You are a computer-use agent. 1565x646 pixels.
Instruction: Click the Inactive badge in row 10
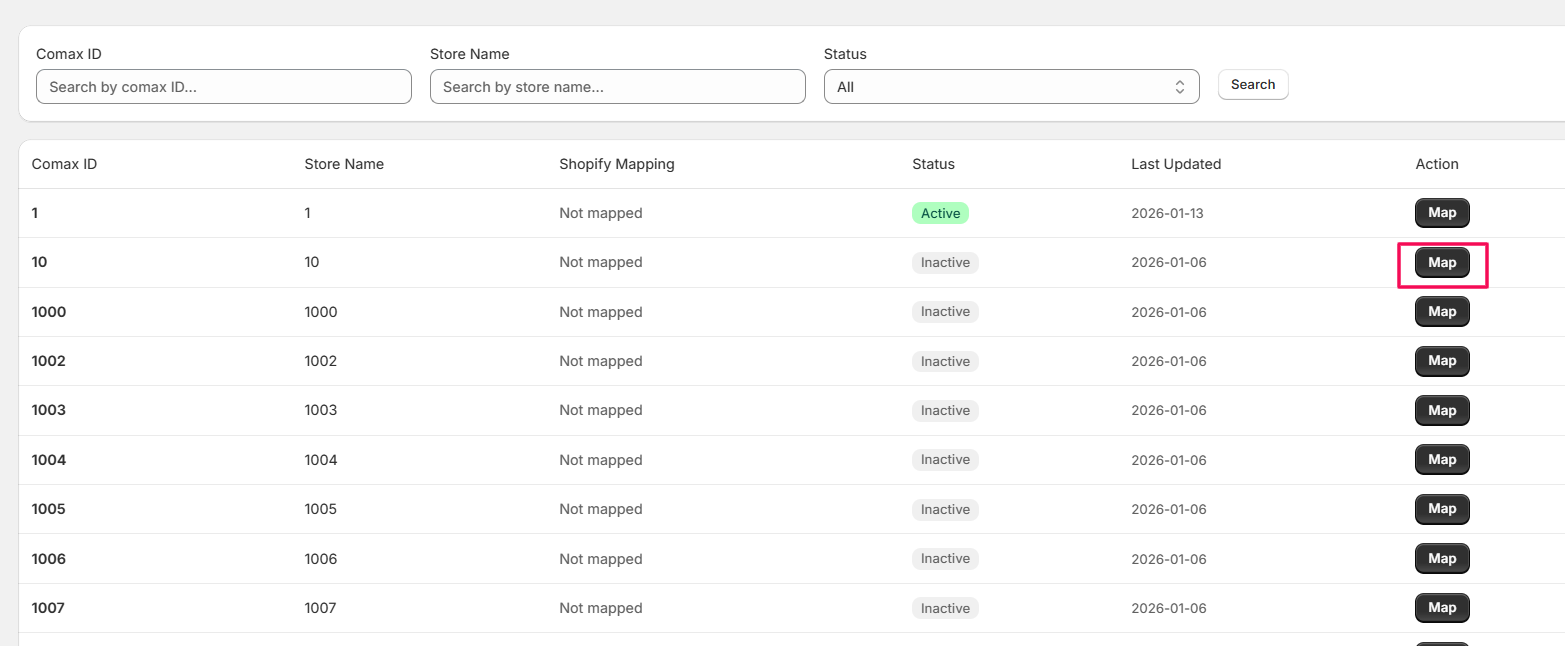(945, 263)
